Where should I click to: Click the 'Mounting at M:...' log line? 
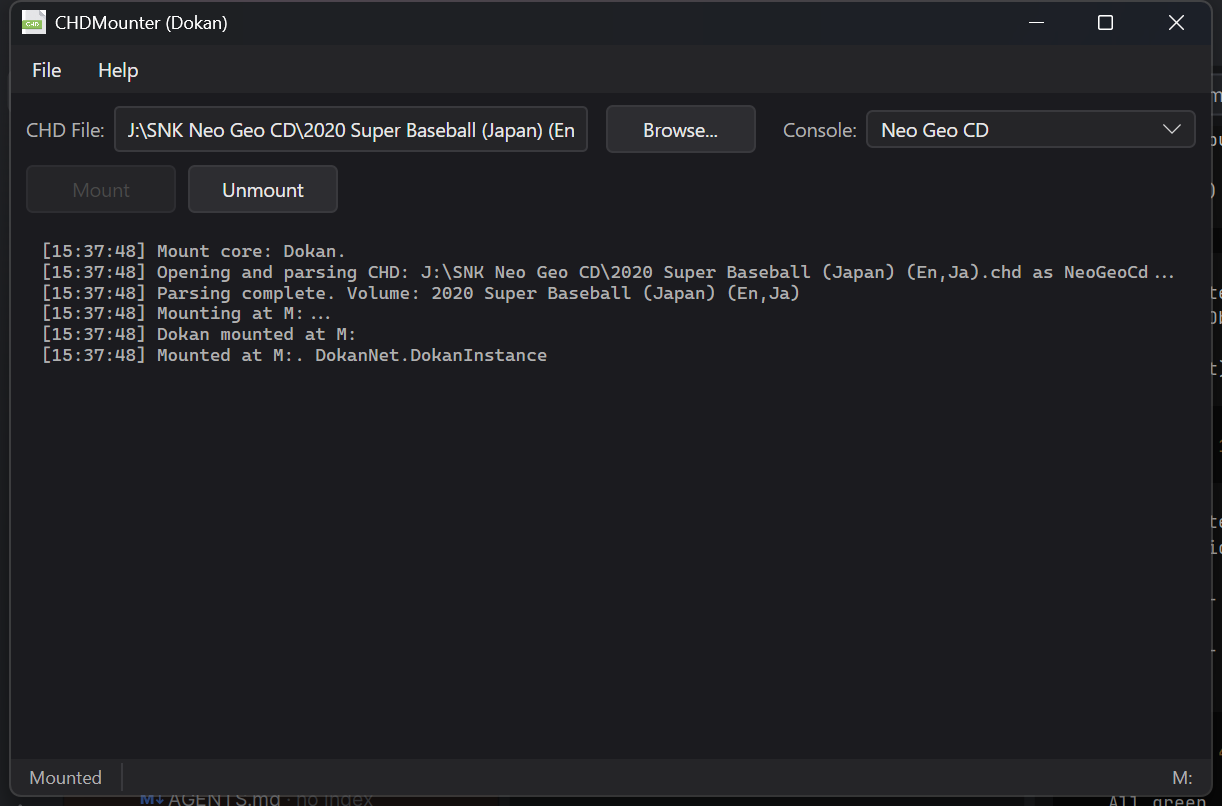(x=187, y=313)
